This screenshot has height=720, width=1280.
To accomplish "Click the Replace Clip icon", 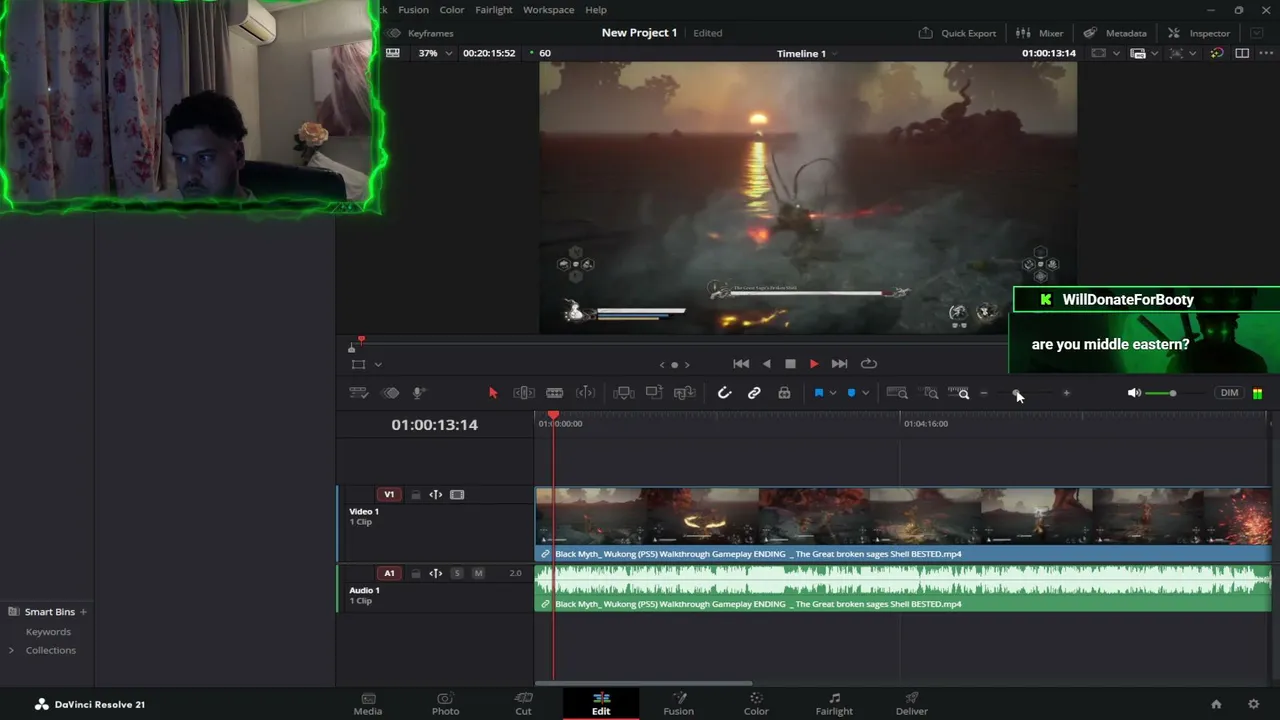I will (x=685, y=393).
